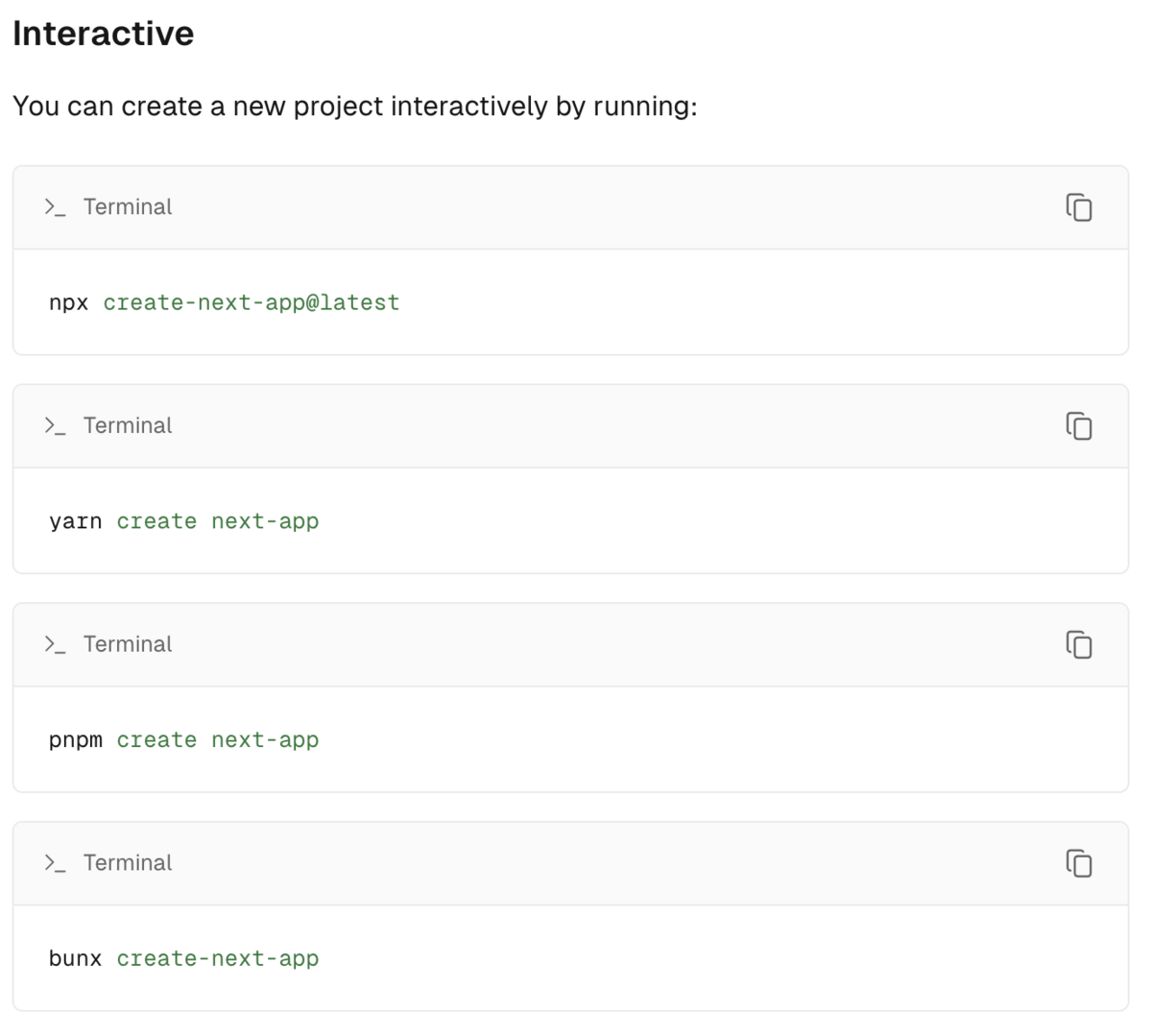Copy the npx create-next-app@latest command

click(x=1079, y=207)
